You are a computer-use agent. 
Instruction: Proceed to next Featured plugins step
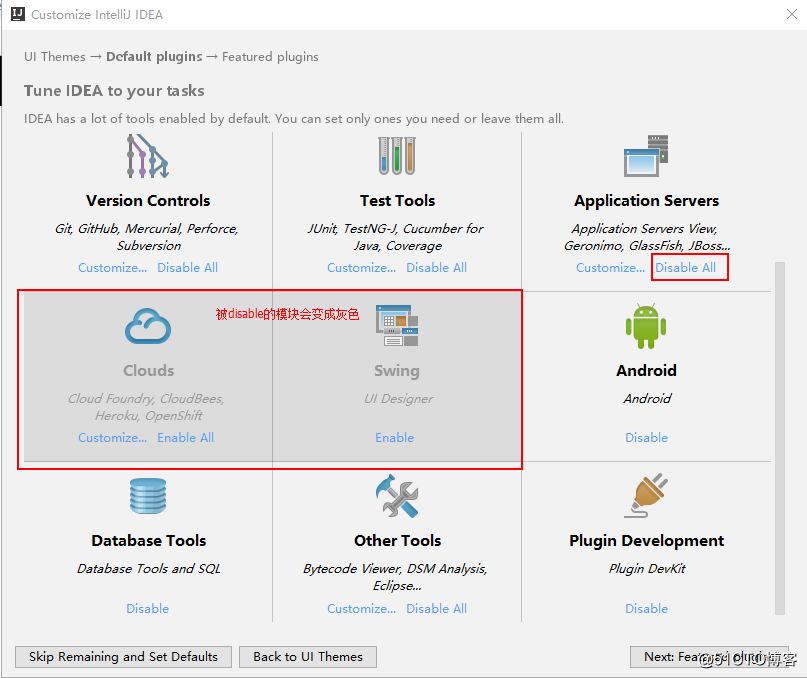(709, 657)
